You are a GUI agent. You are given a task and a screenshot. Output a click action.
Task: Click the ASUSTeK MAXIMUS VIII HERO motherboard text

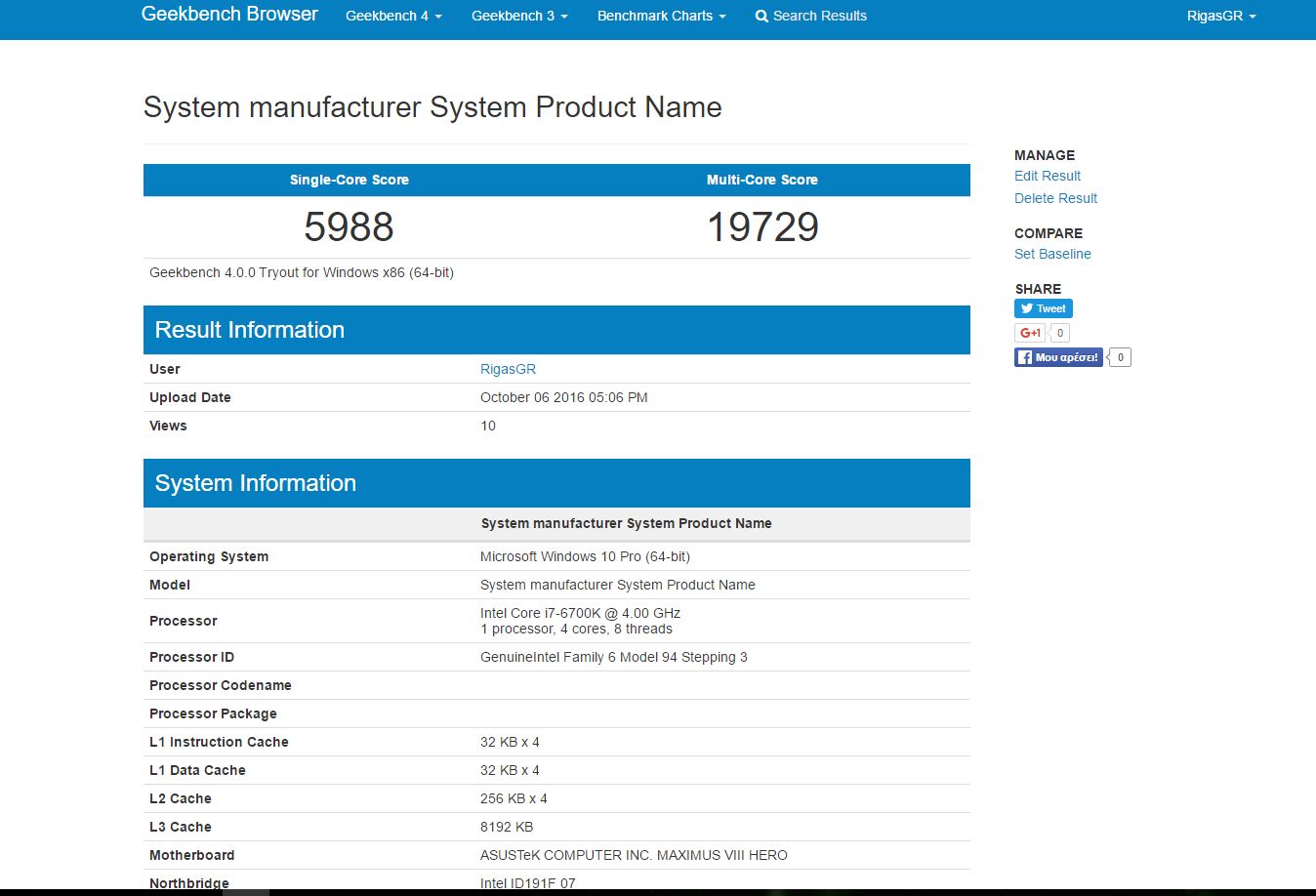point(634,855)
